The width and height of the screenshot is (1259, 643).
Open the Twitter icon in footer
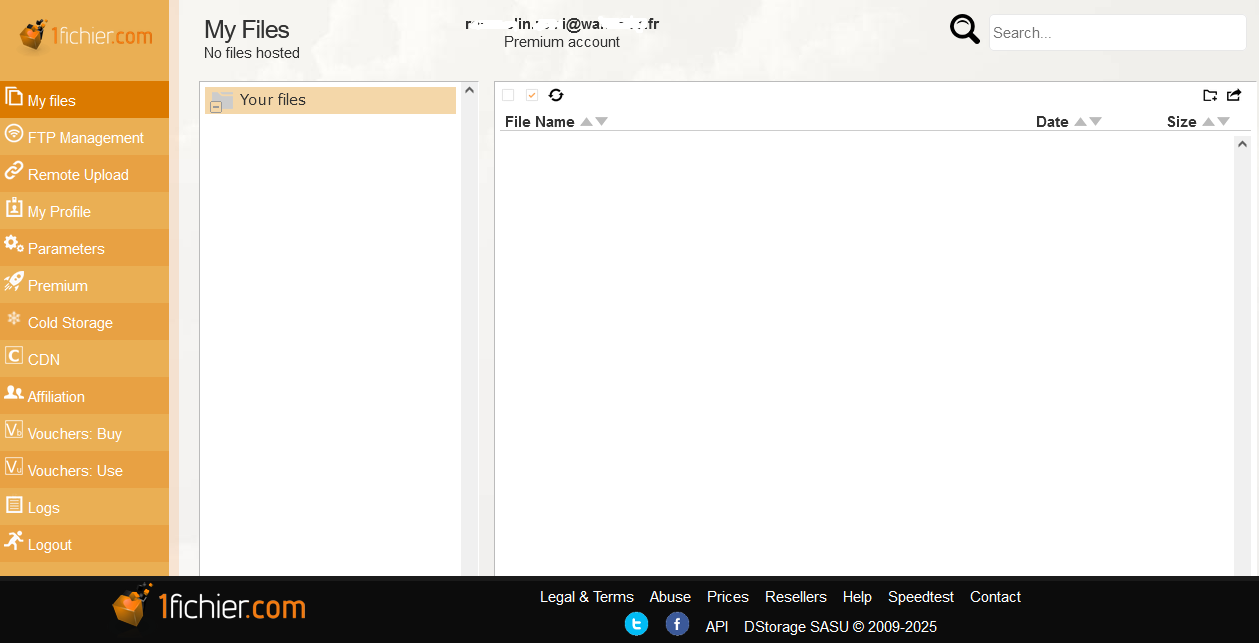pos(636,625)
